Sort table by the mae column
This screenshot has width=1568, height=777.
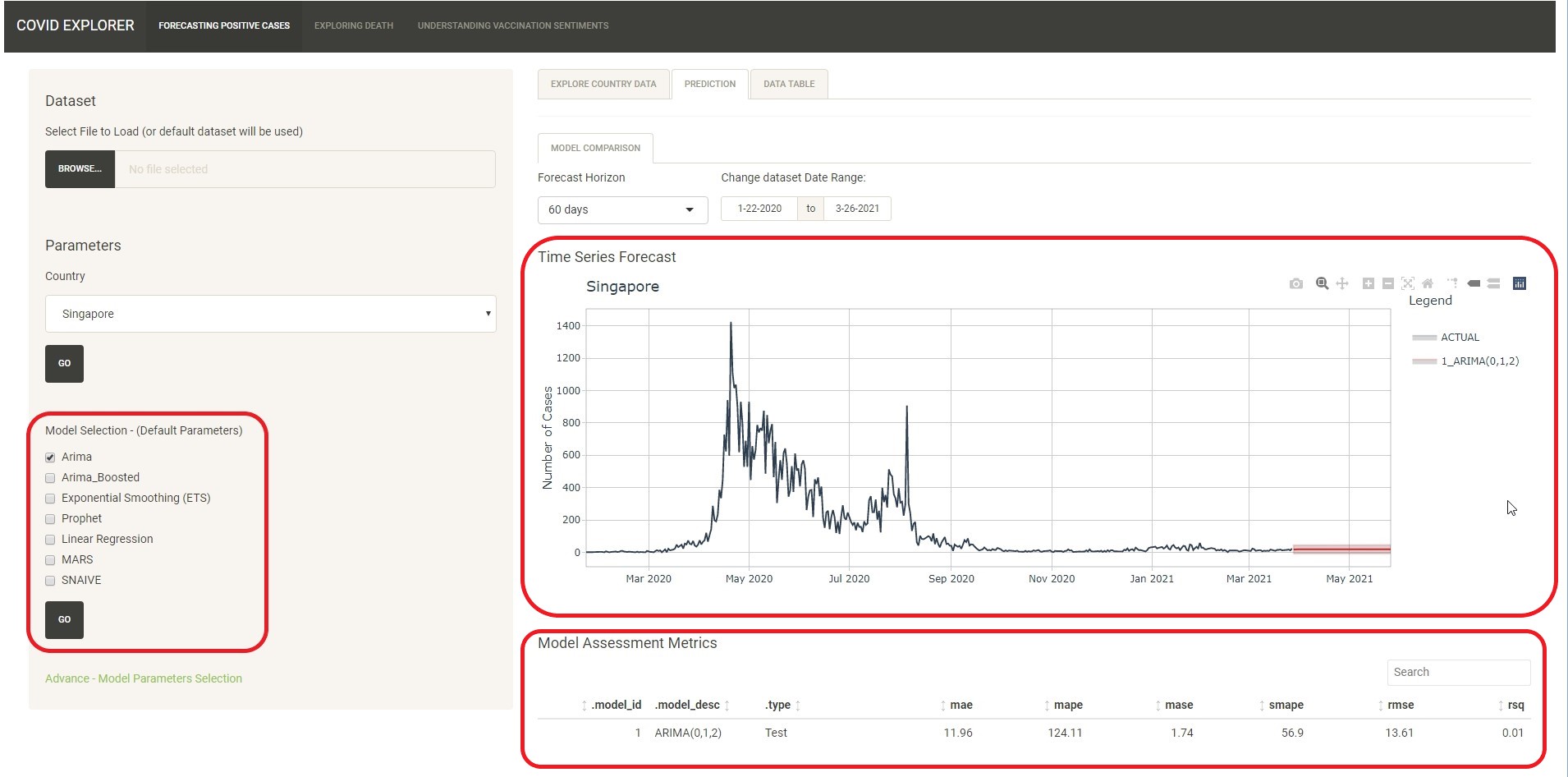961,705
